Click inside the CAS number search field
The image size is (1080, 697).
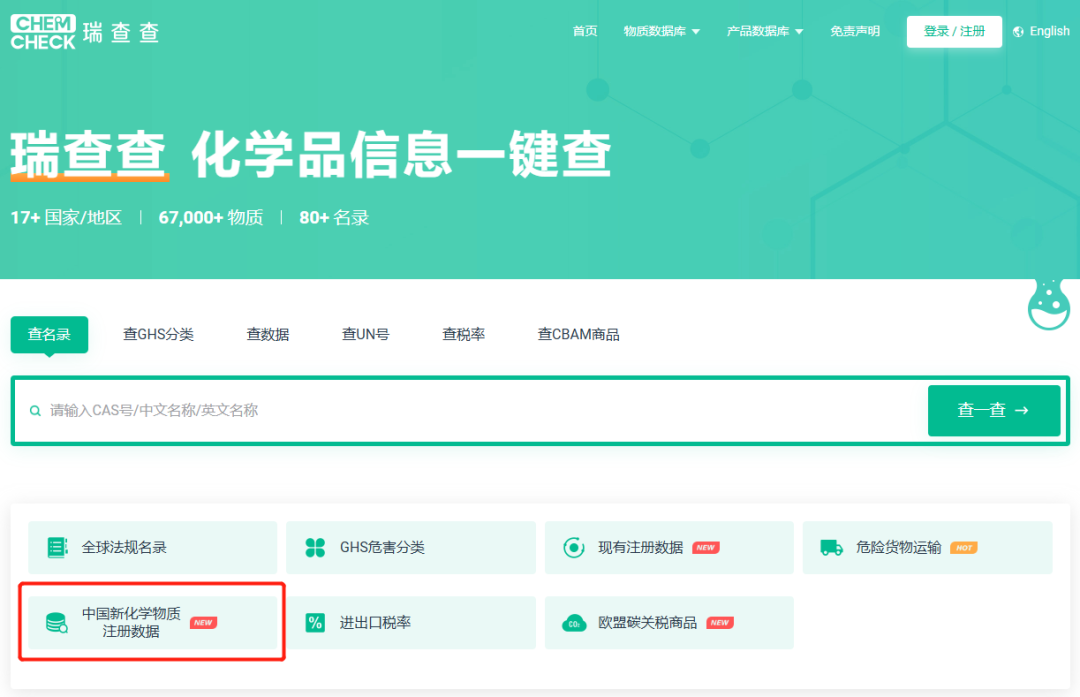pyautogui.click(x=300, y=410)
